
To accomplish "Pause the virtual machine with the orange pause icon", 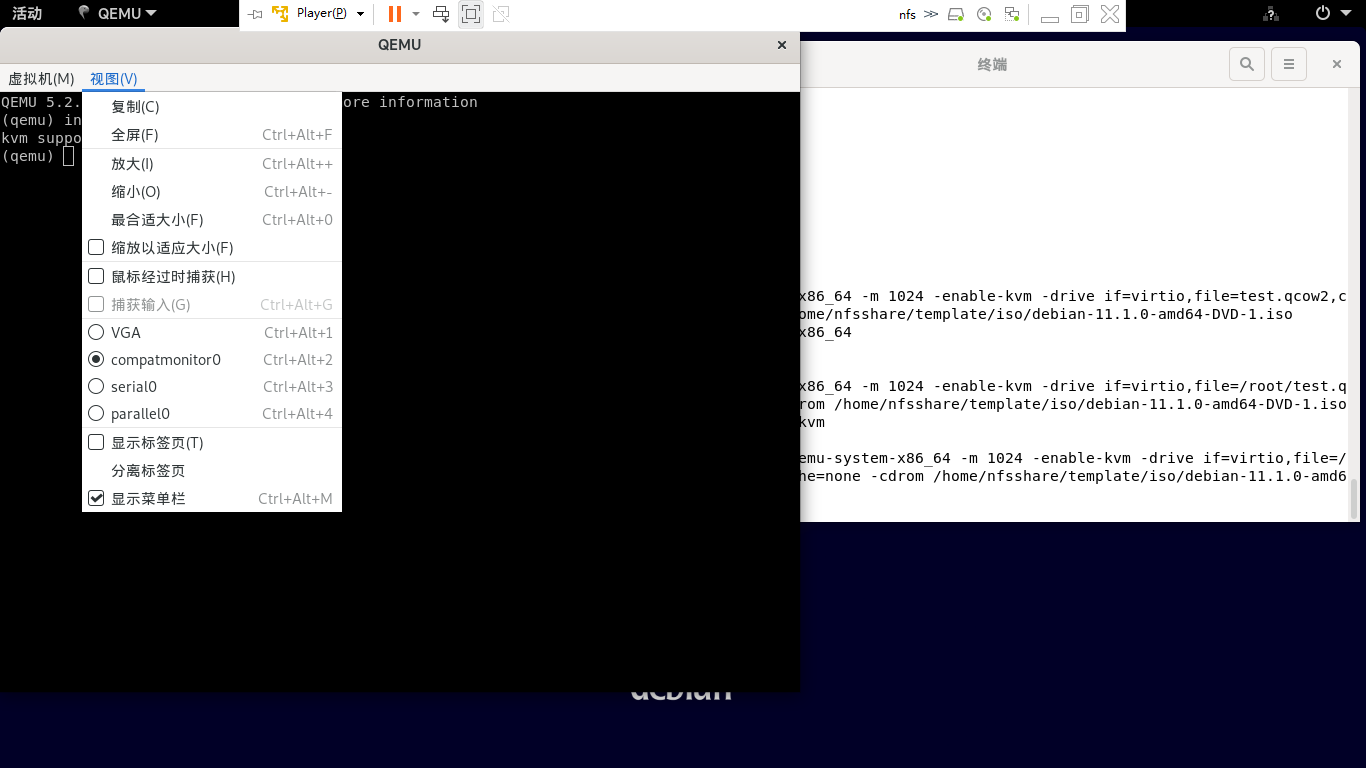I will pos(395,14).
